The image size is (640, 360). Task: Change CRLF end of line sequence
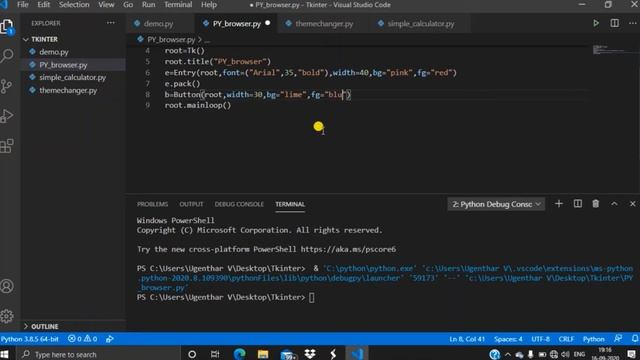pyautogui.click(x=566, y=339)
